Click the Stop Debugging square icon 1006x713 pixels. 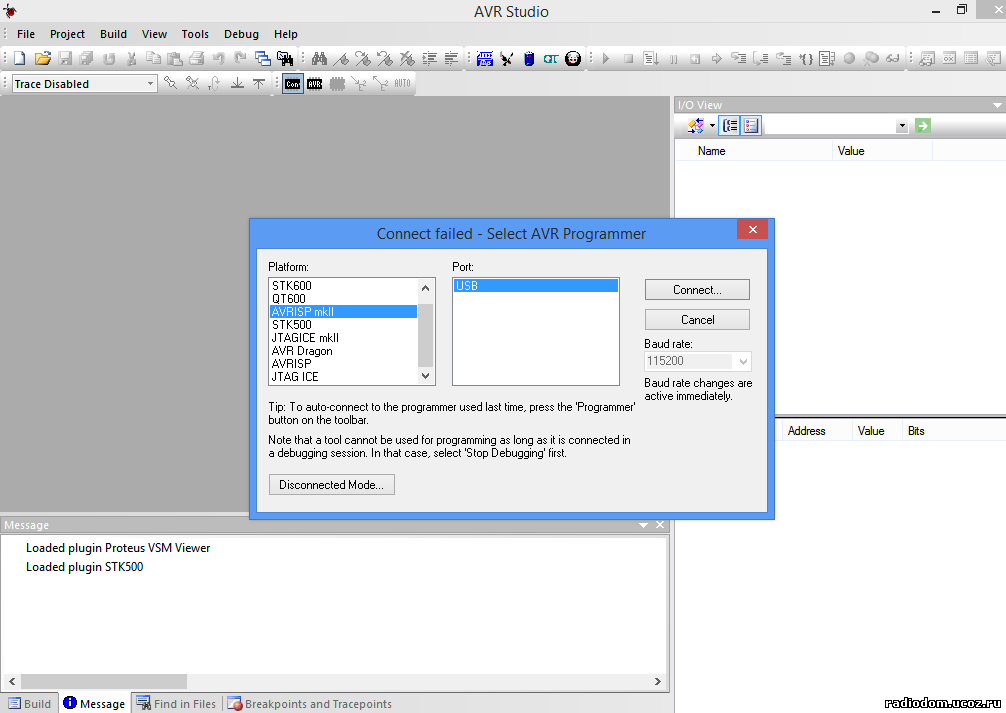628,58
